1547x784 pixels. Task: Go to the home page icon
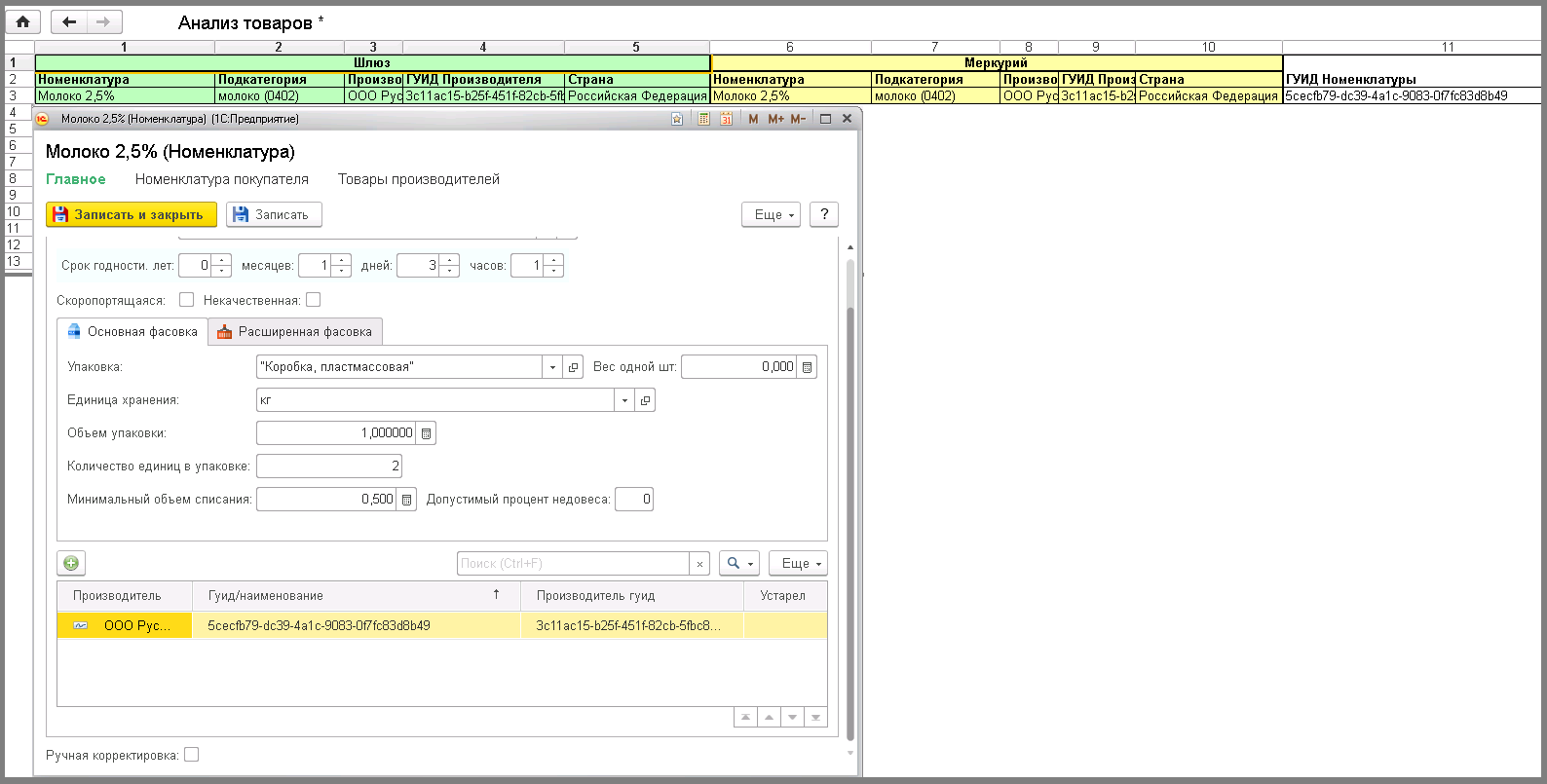tap(23, 21)
